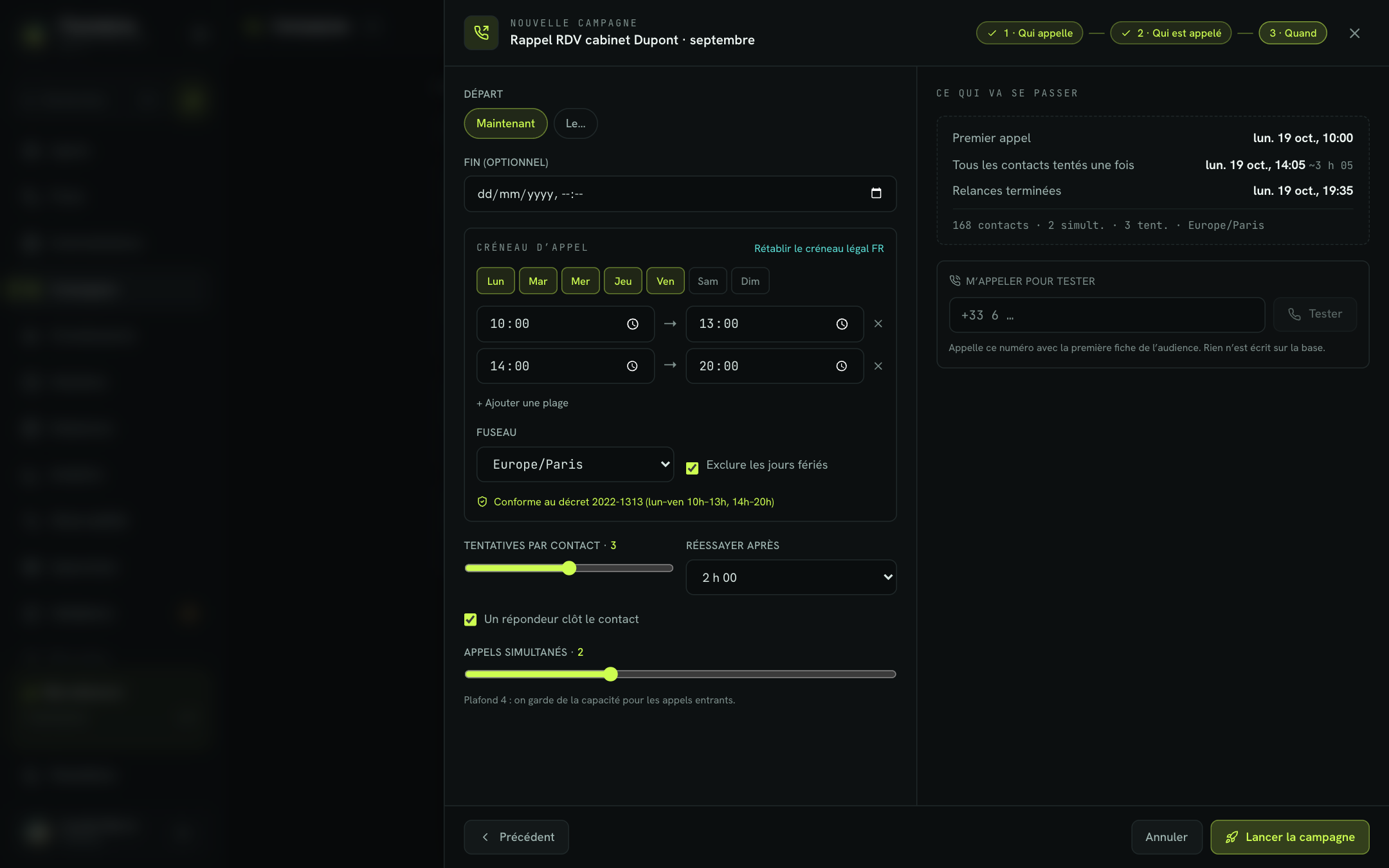Enable Dim day in call window
This screenshot has width=1389, height=868.
(x=750, y=281)
